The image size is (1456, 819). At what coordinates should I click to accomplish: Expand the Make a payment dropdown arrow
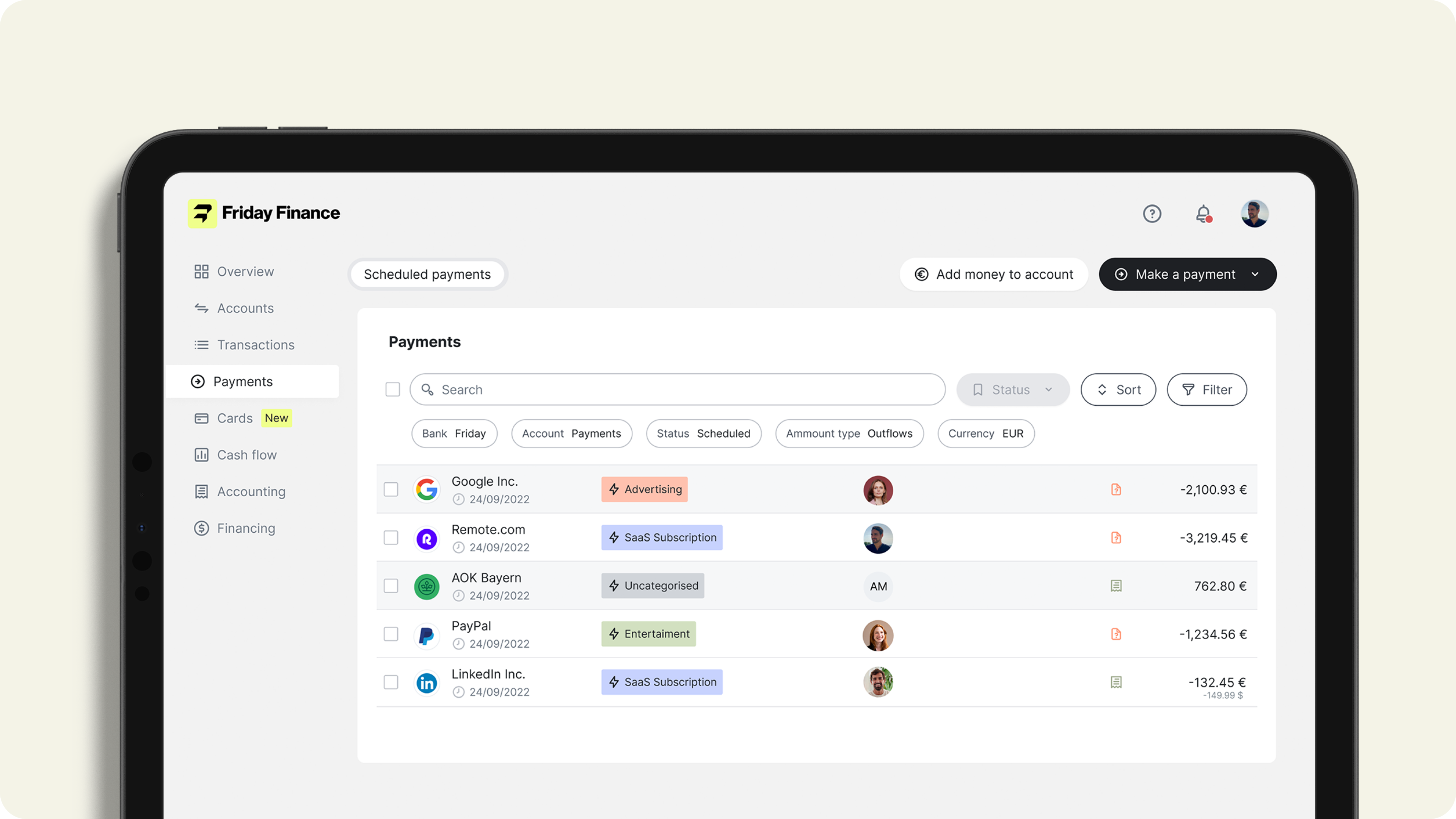1255,274
